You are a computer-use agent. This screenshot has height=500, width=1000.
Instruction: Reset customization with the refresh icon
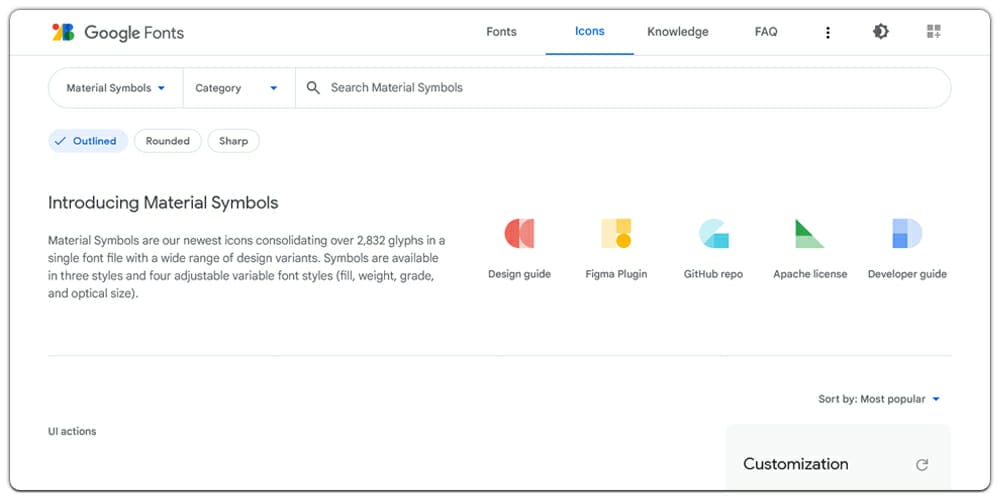pos(922,465)
